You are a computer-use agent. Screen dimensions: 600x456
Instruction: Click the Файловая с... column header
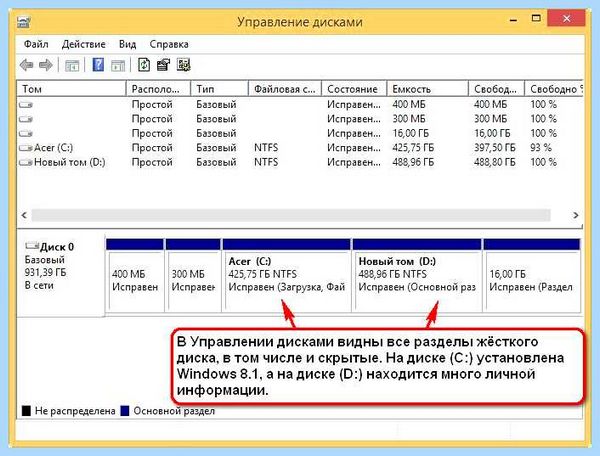[x=285, y=89]
